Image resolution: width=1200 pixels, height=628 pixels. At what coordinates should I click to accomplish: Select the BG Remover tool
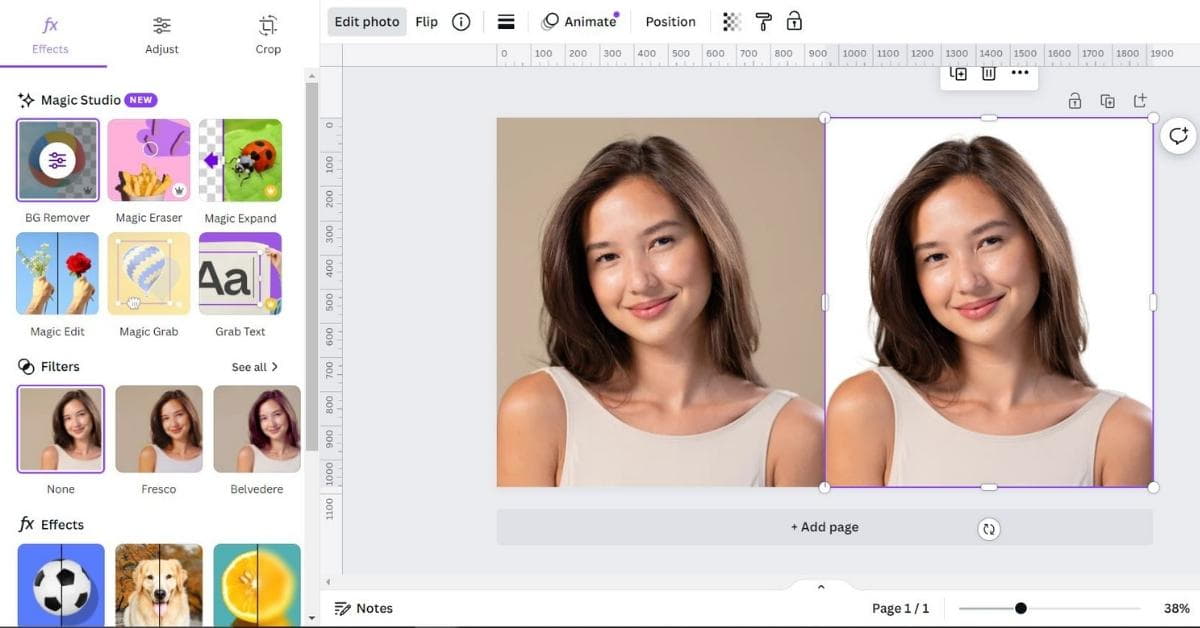coord(58,160)
